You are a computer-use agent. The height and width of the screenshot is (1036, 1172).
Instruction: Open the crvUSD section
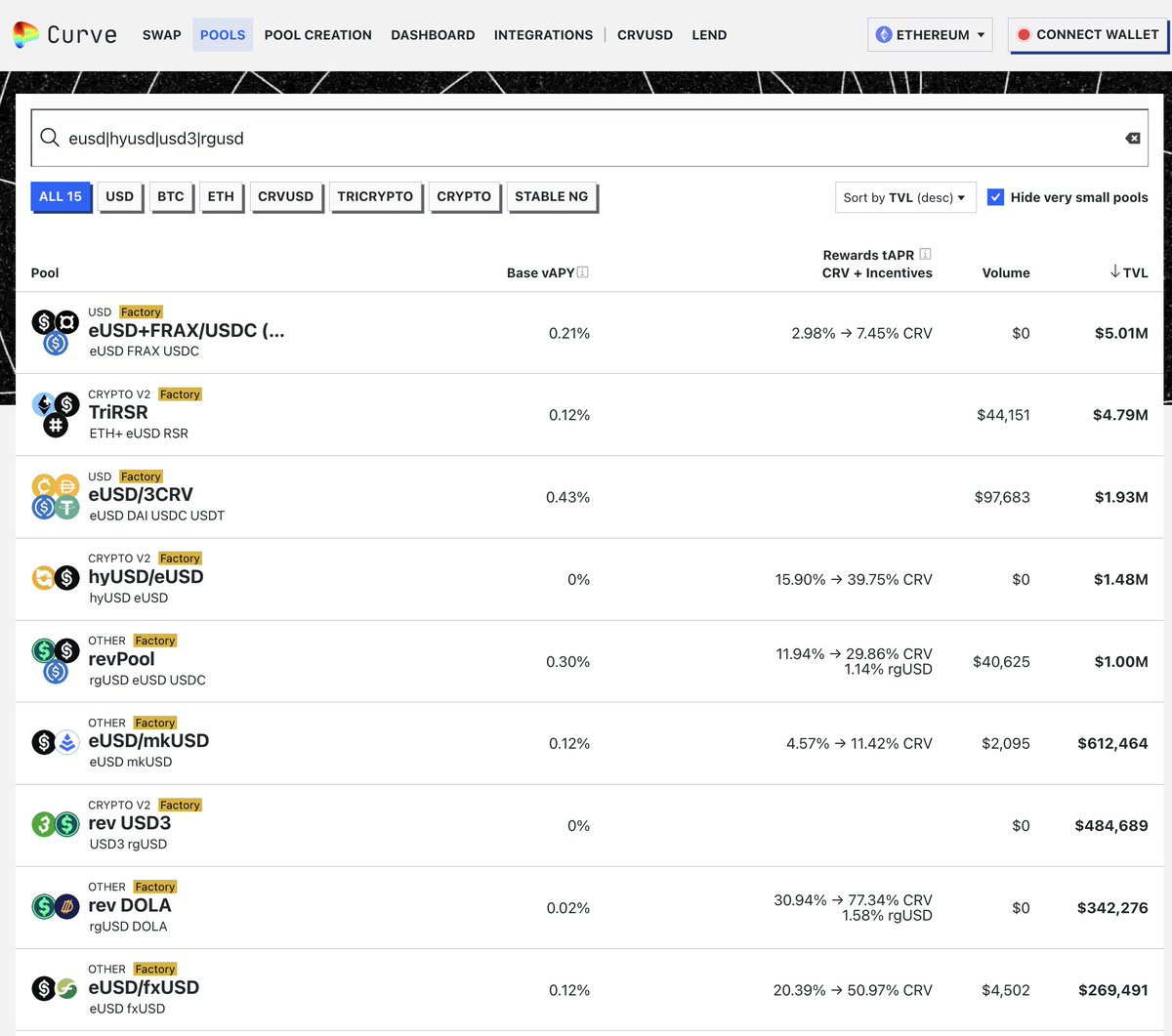tap(645, 34)
